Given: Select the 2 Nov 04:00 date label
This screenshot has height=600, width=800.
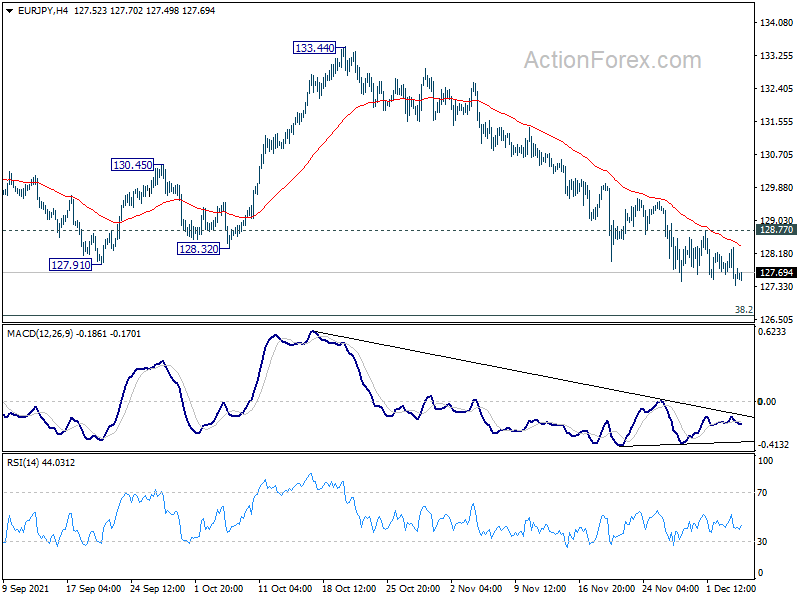Looking at the screenshot, I should point(476,589).
